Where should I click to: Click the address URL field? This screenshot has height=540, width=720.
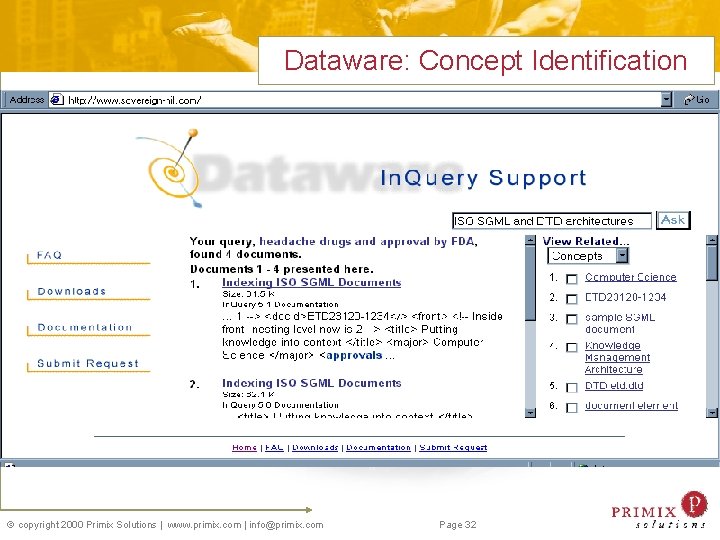(x=360, y=100)
